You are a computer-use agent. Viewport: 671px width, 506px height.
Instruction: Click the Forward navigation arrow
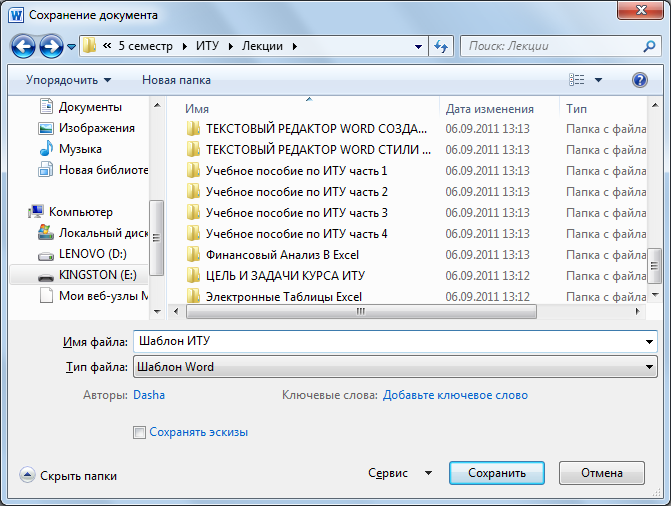(x=51, y=46)
